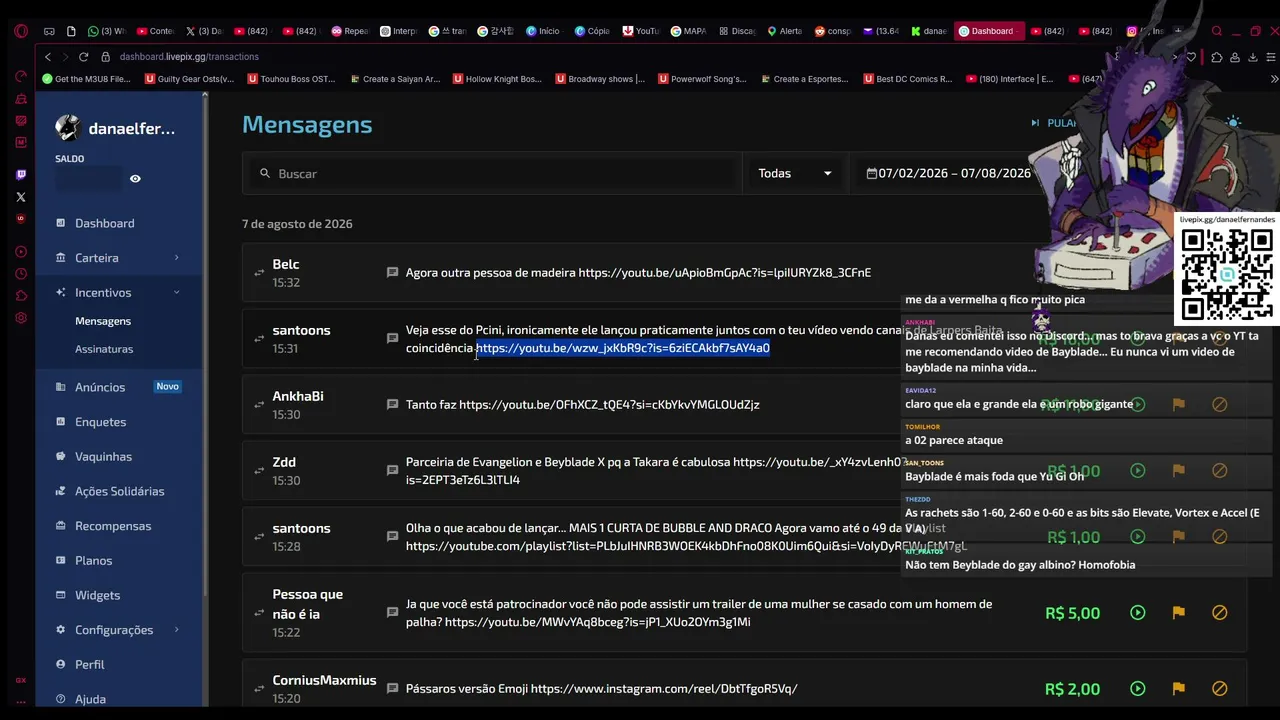Switch to the Alerta browser tab
Screen dimensions: 1280x720
785,31
